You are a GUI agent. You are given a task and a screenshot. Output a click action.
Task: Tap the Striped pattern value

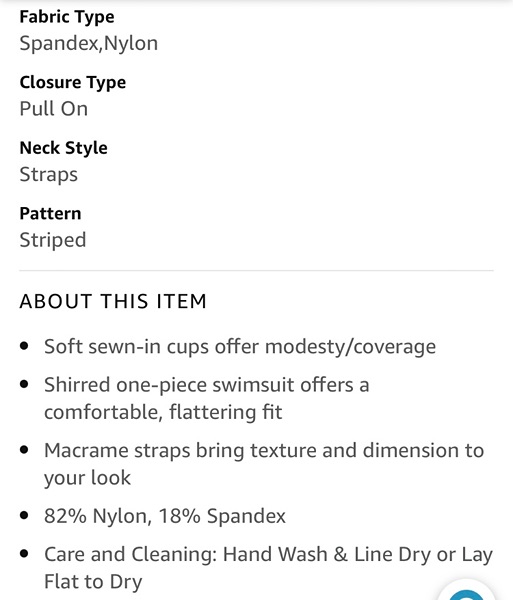(x=53, y=240)
